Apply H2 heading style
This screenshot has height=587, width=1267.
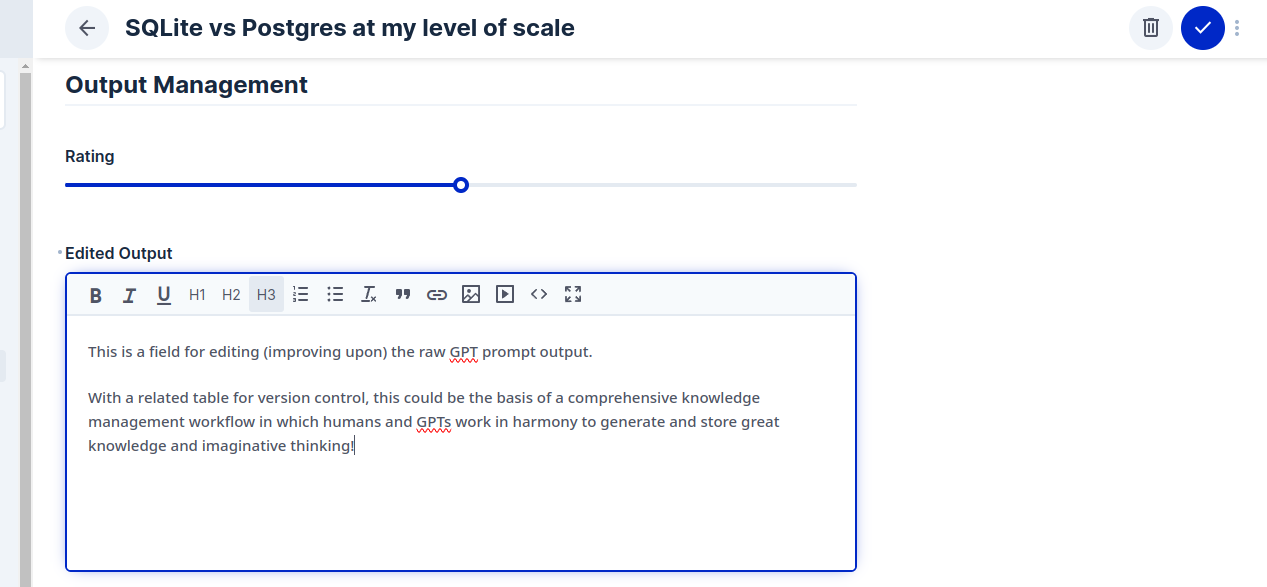pos(231,295)
